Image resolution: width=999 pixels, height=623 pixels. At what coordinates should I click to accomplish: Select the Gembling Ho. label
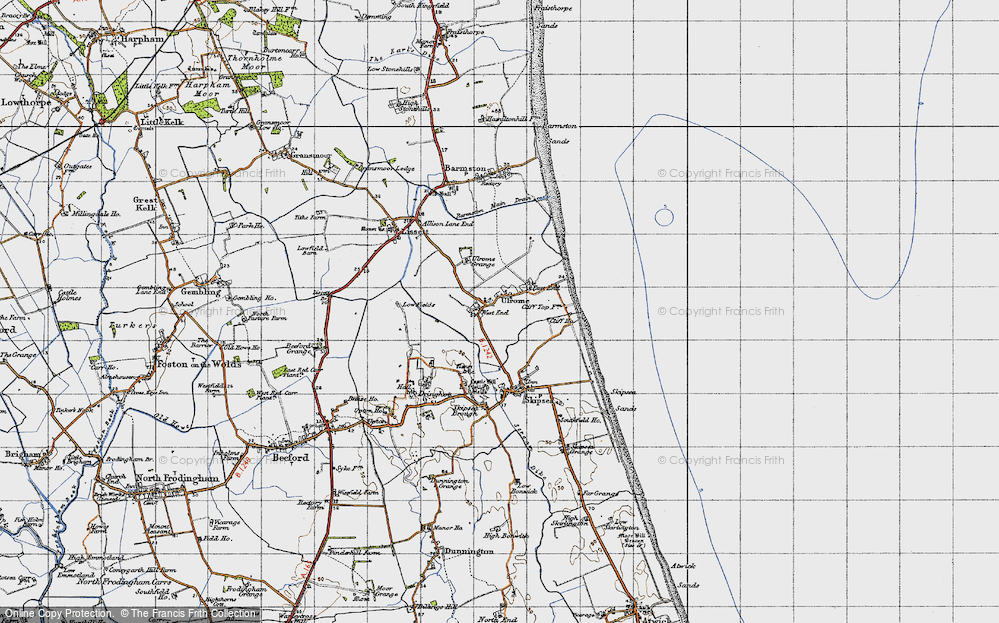tap(254, 298)
